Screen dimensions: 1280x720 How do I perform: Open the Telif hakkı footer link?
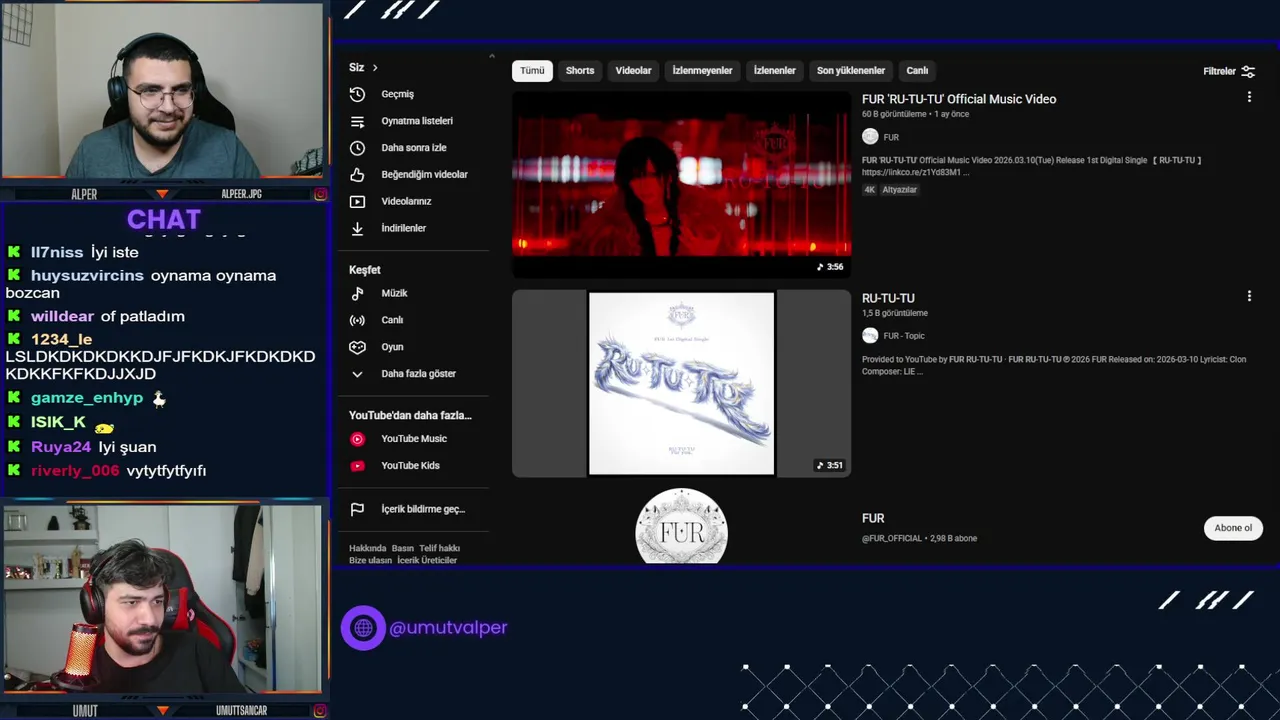440,548
